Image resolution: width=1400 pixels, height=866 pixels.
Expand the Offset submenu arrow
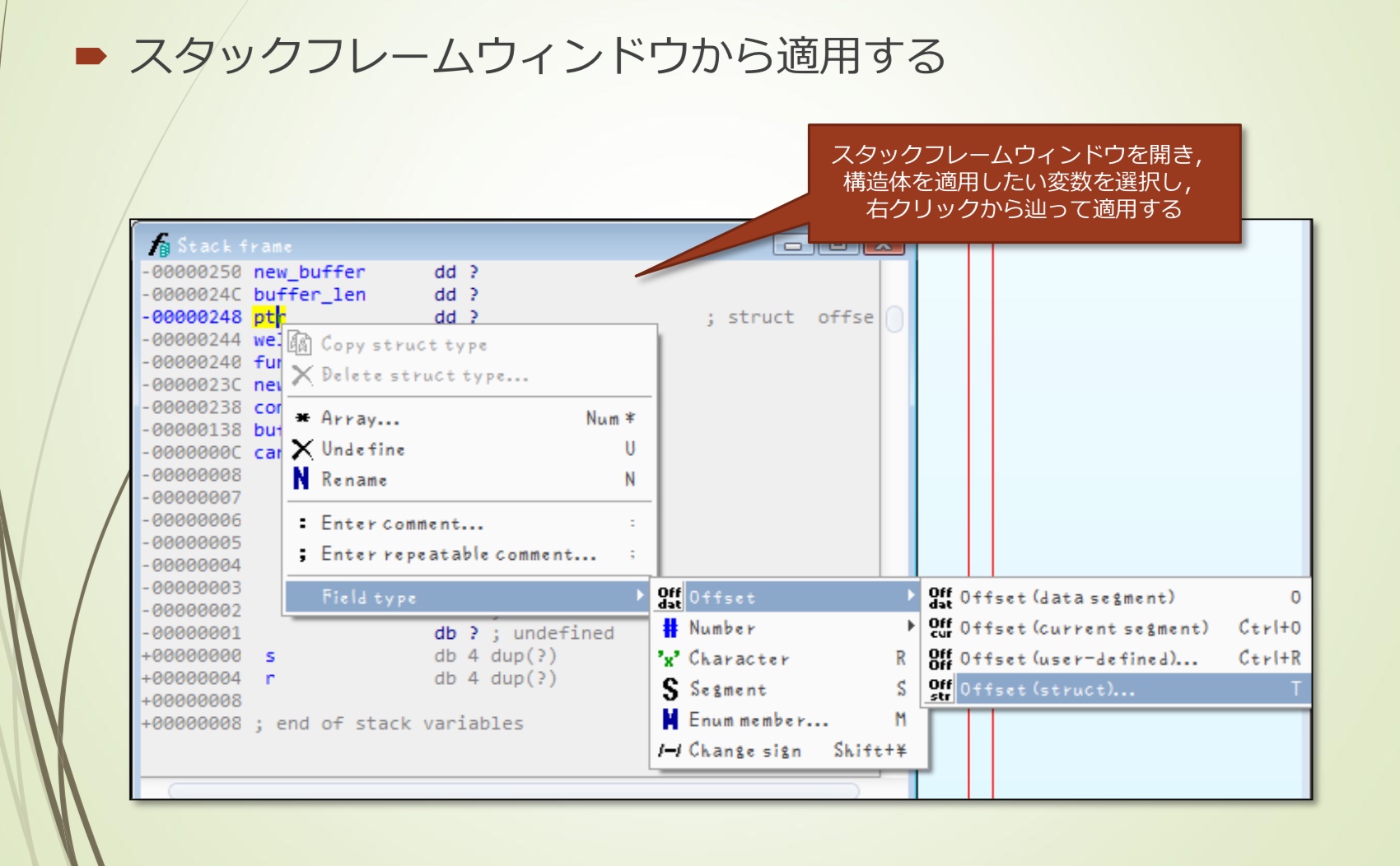(911, 596)
